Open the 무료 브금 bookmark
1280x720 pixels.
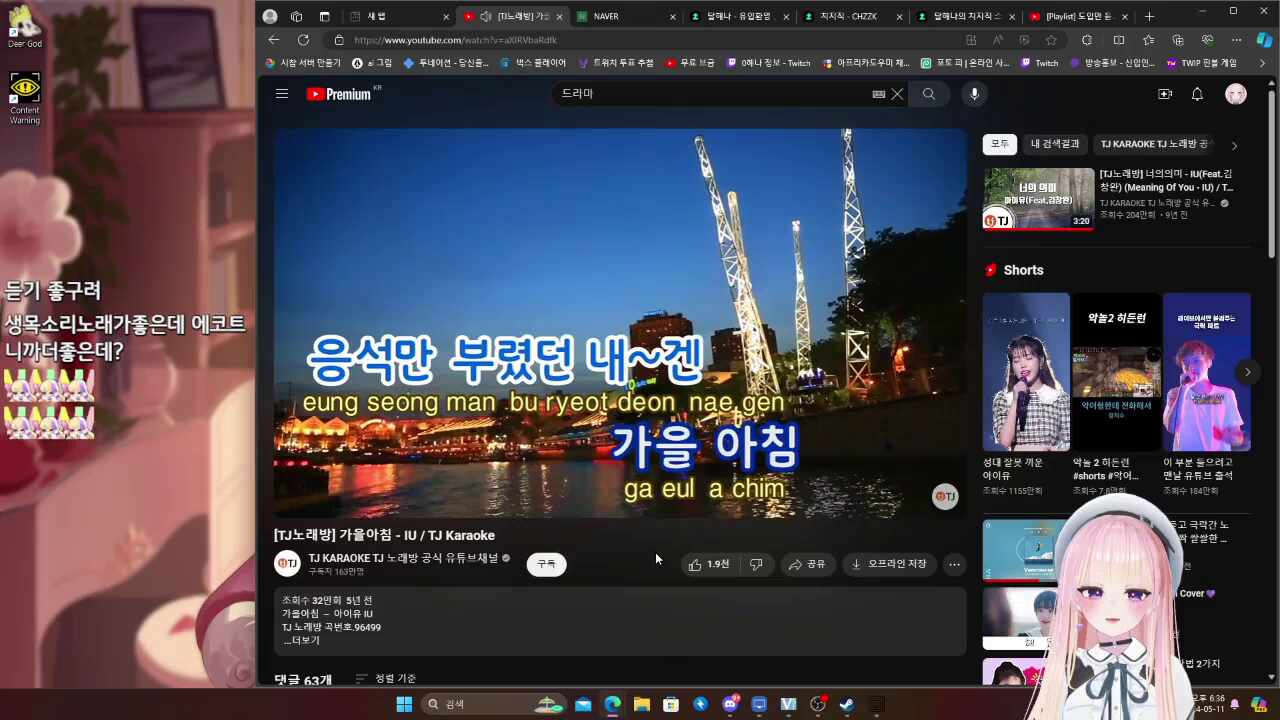(x=690, y=63)
